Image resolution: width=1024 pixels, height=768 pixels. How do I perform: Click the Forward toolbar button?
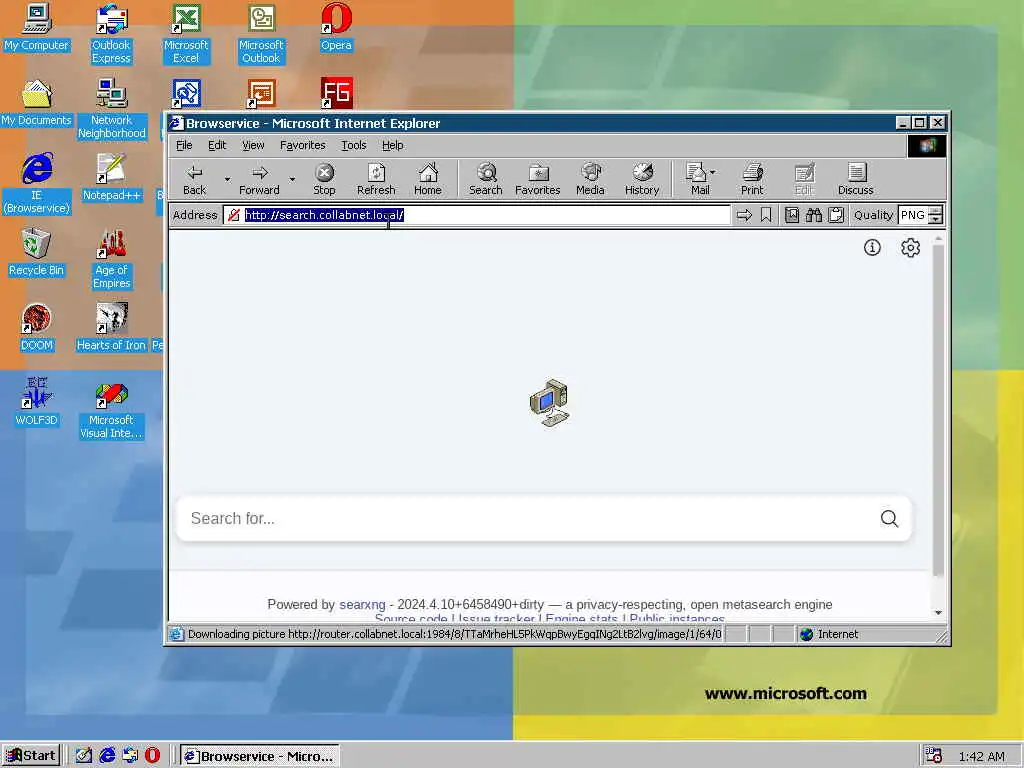[x=259, y=179]
